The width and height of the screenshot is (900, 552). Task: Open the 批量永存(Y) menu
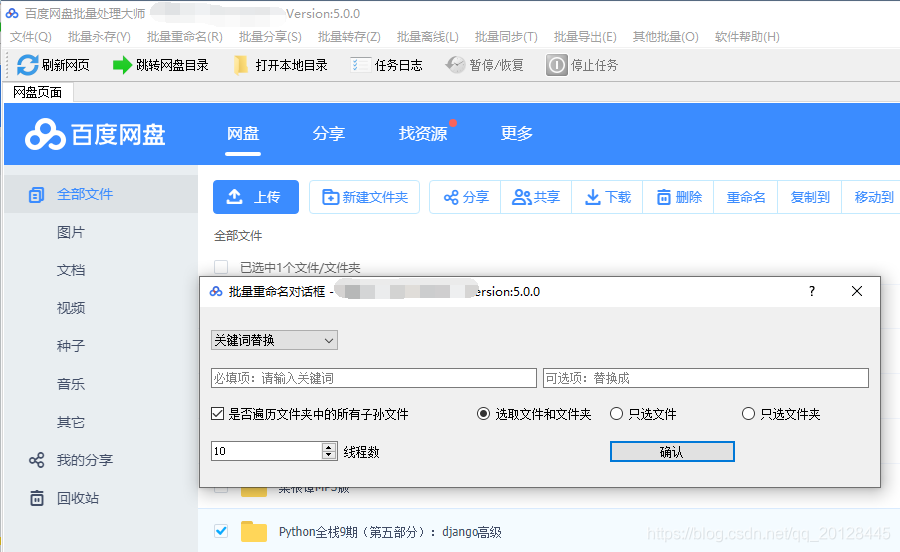click(x=99, y=37)
